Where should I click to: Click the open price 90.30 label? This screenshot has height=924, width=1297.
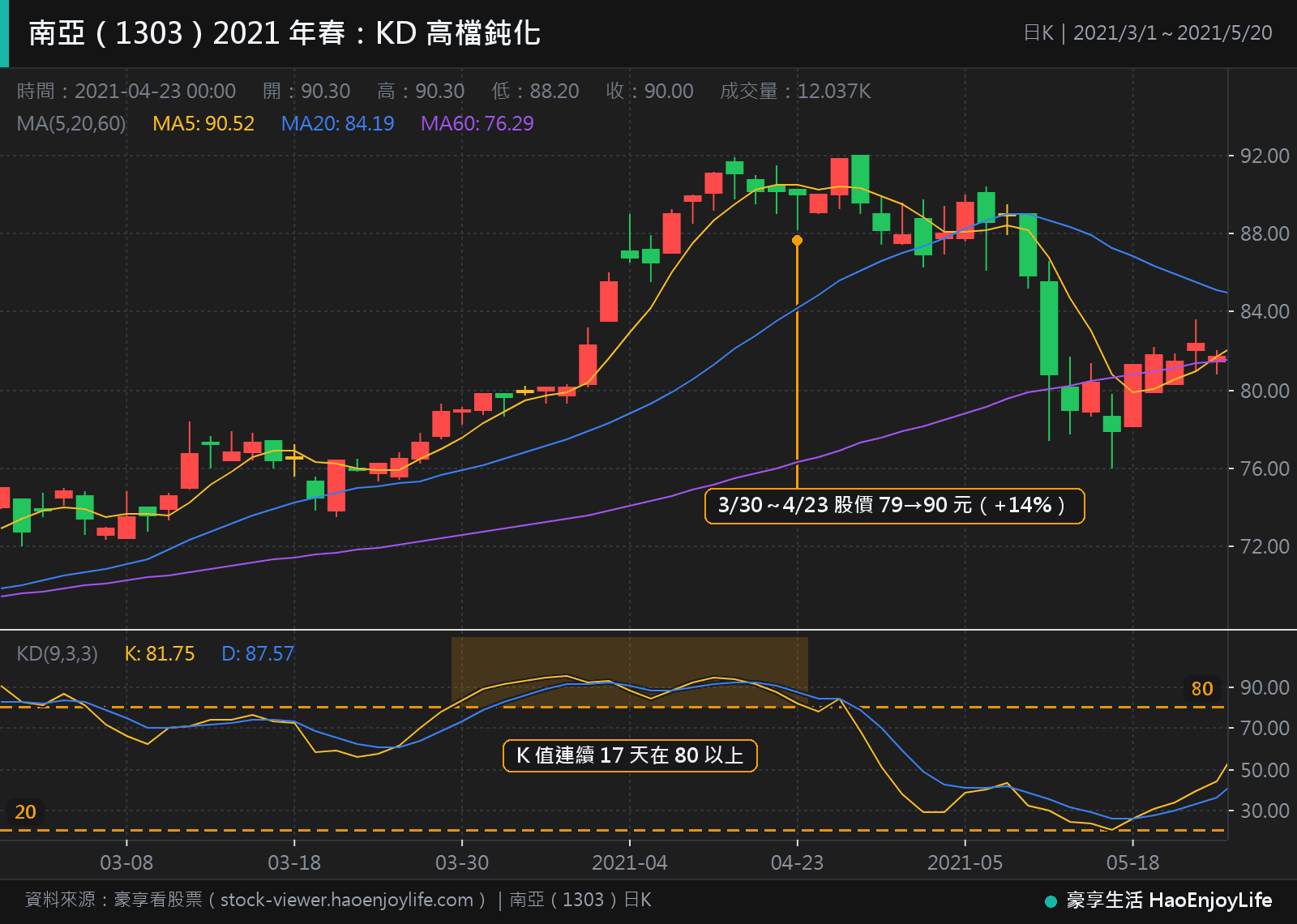pos(306,91)
